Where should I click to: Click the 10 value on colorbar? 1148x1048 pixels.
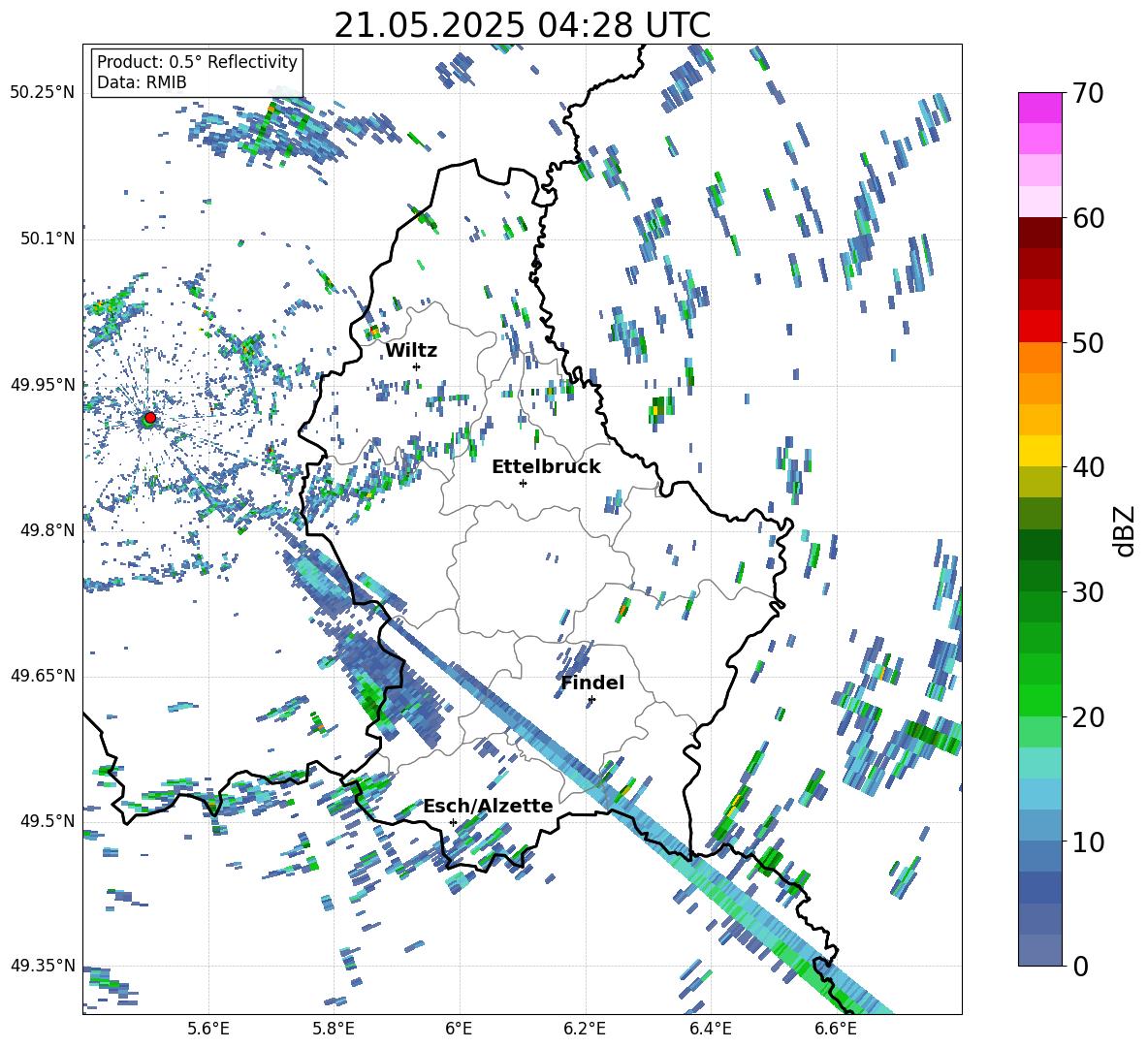[1088, 842]
